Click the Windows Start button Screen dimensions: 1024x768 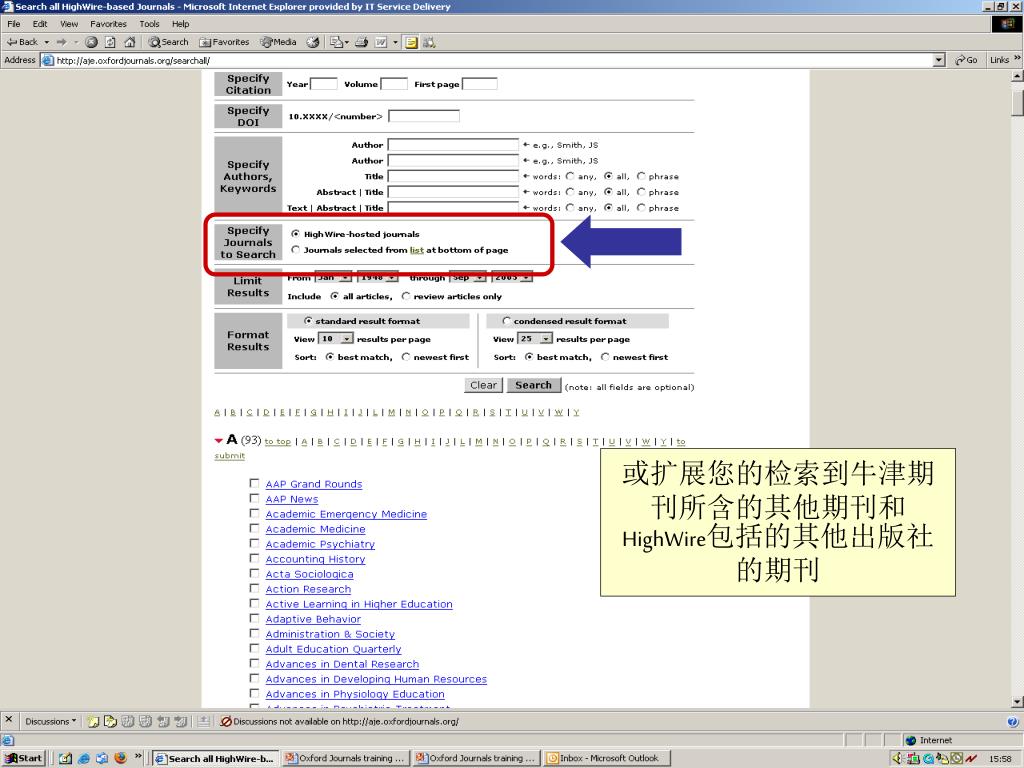click(x=24, y=758)
